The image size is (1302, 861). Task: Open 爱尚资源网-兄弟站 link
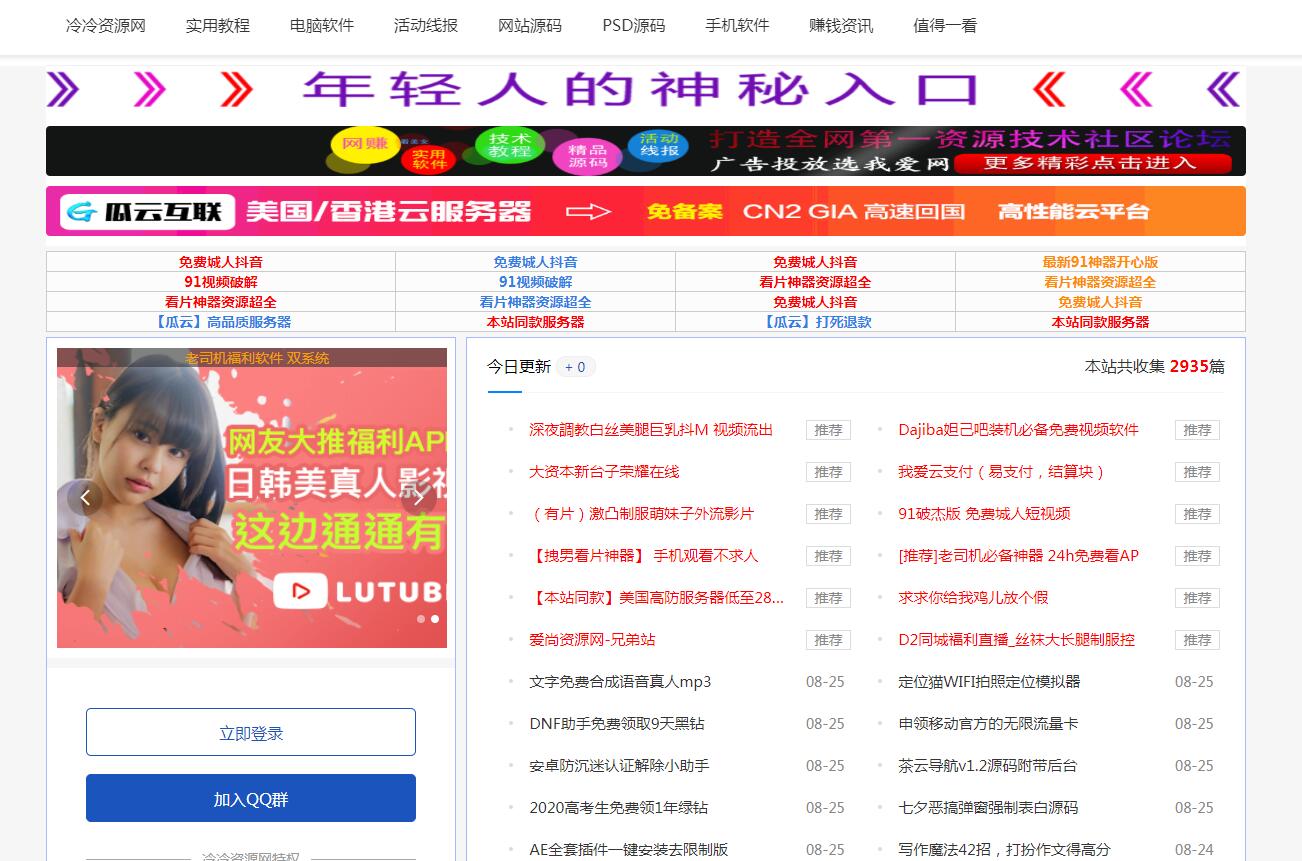(592, 640)
